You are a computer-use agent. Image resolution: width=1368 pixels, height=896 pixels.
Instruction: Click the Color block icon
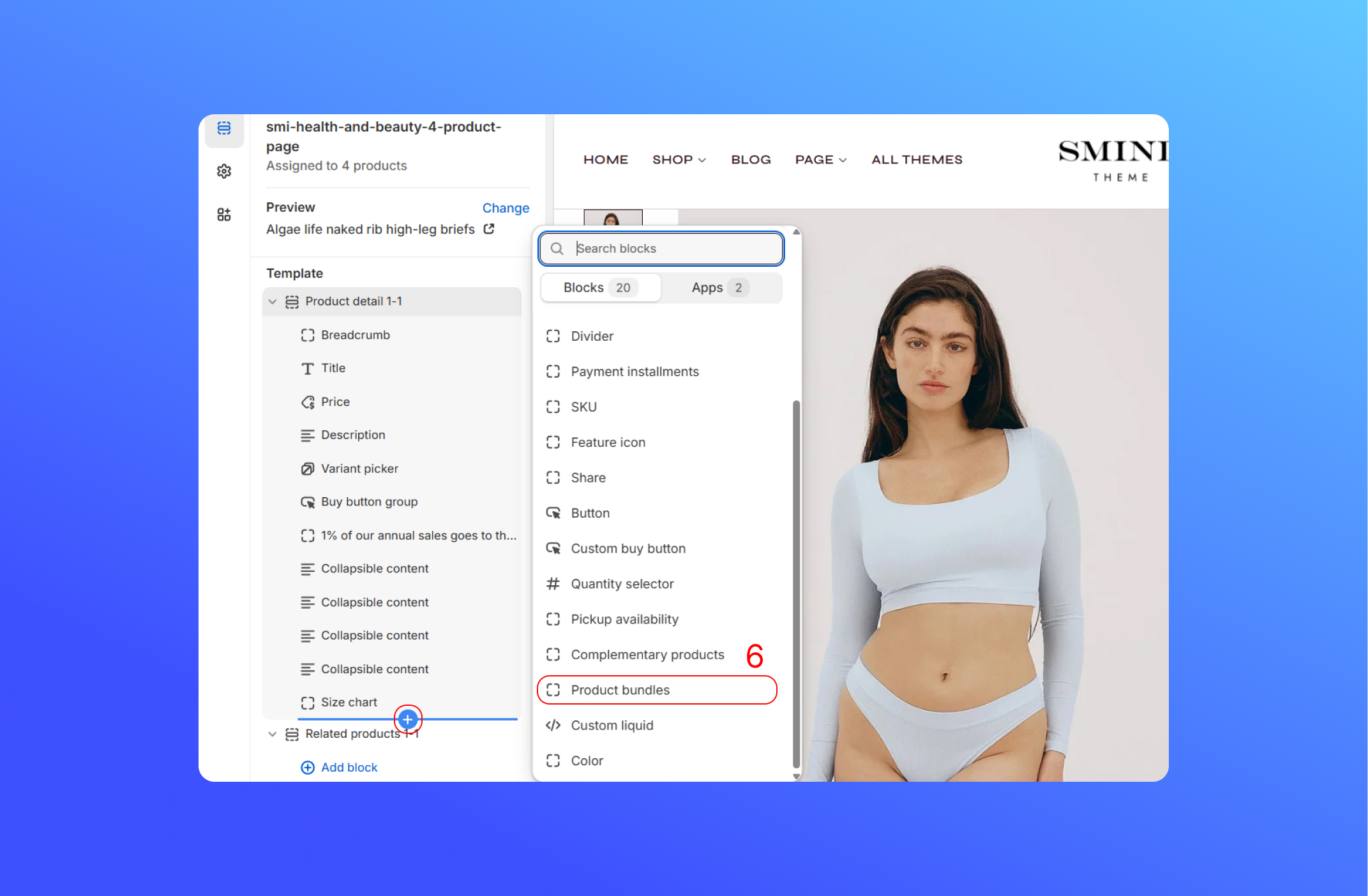click(x=553, y=761)
